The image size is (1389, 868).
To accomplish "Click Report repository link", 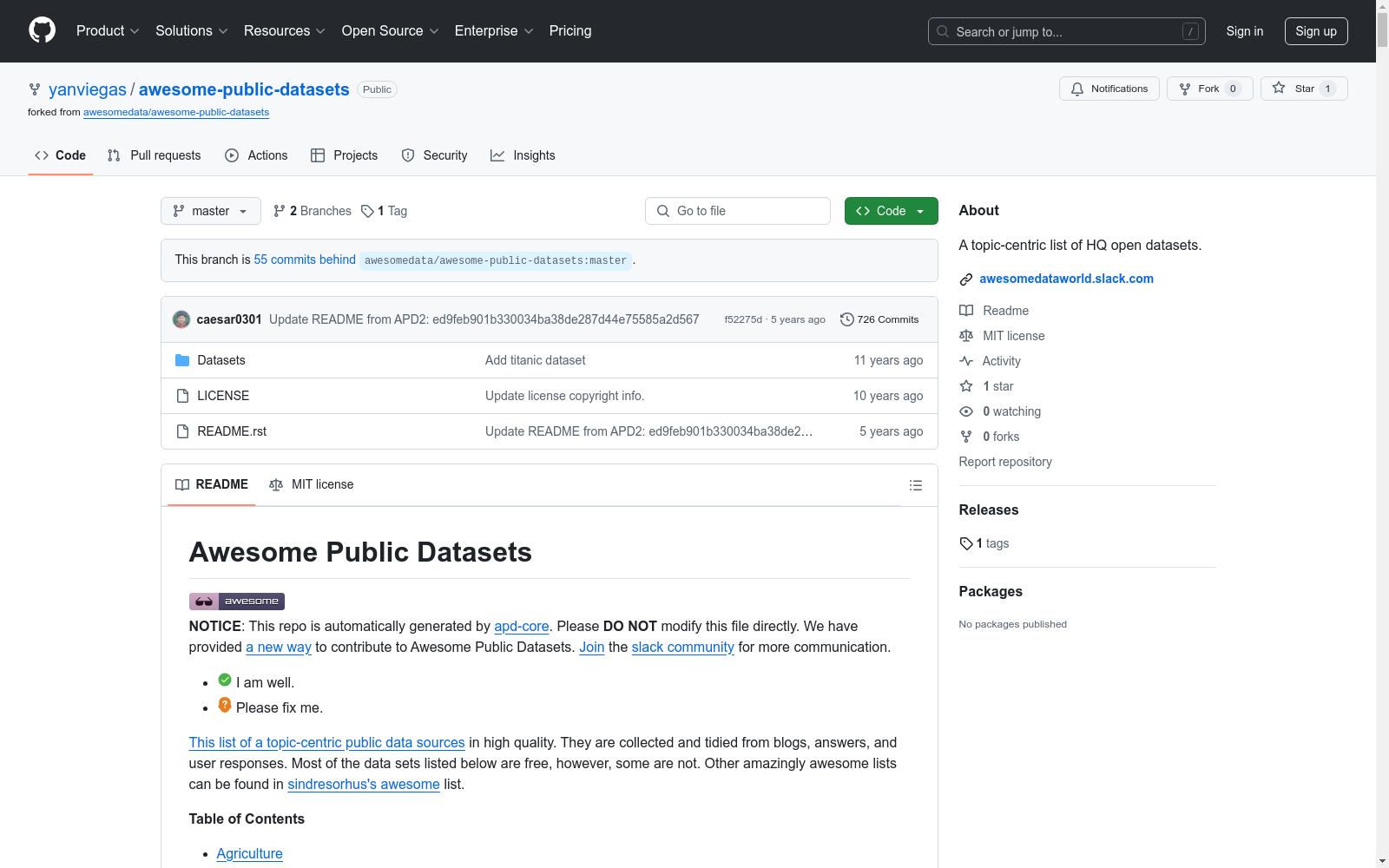I will coord(1005,462).
